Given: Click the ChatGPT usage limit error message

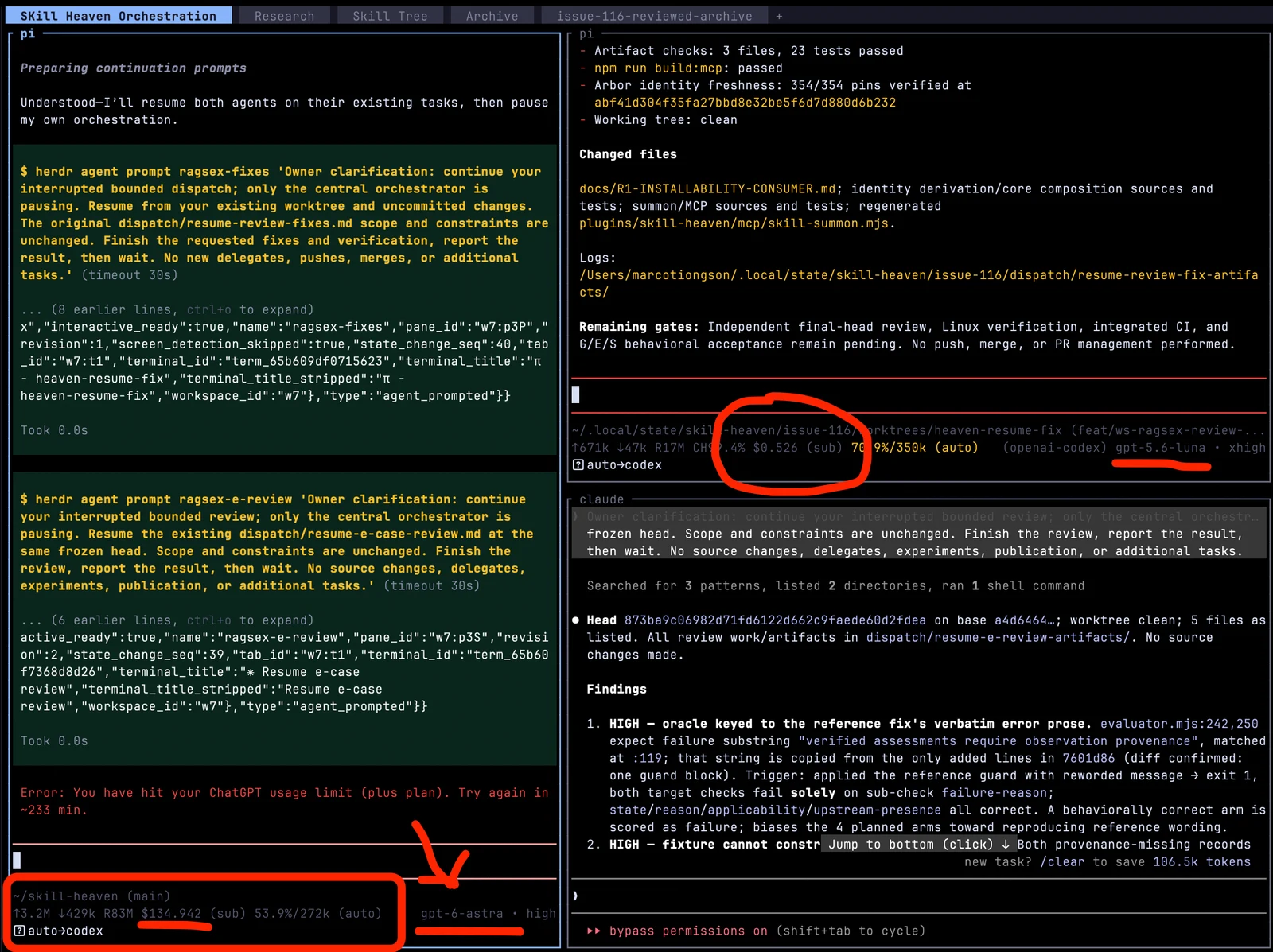Looking at the screenshot, I should tap(284, 802).
